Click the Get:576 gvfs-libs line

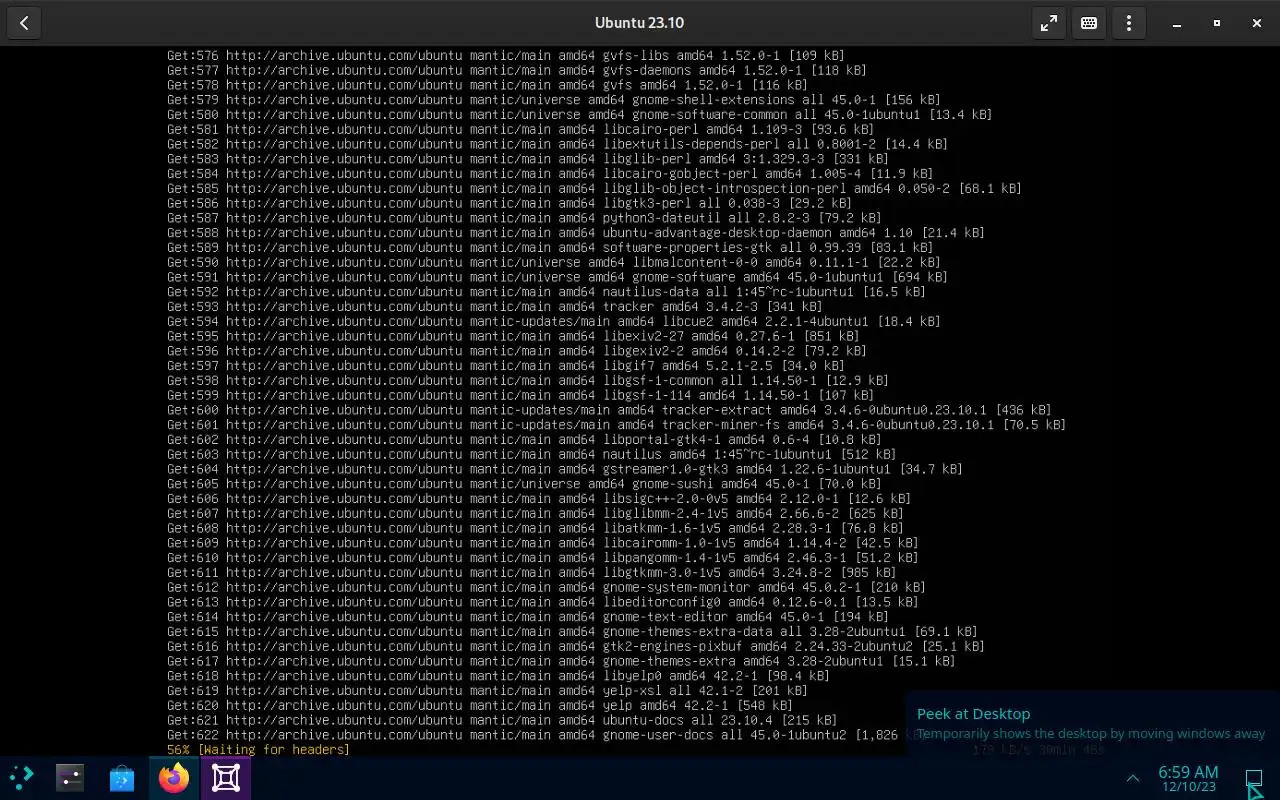[x=505, y=56]
